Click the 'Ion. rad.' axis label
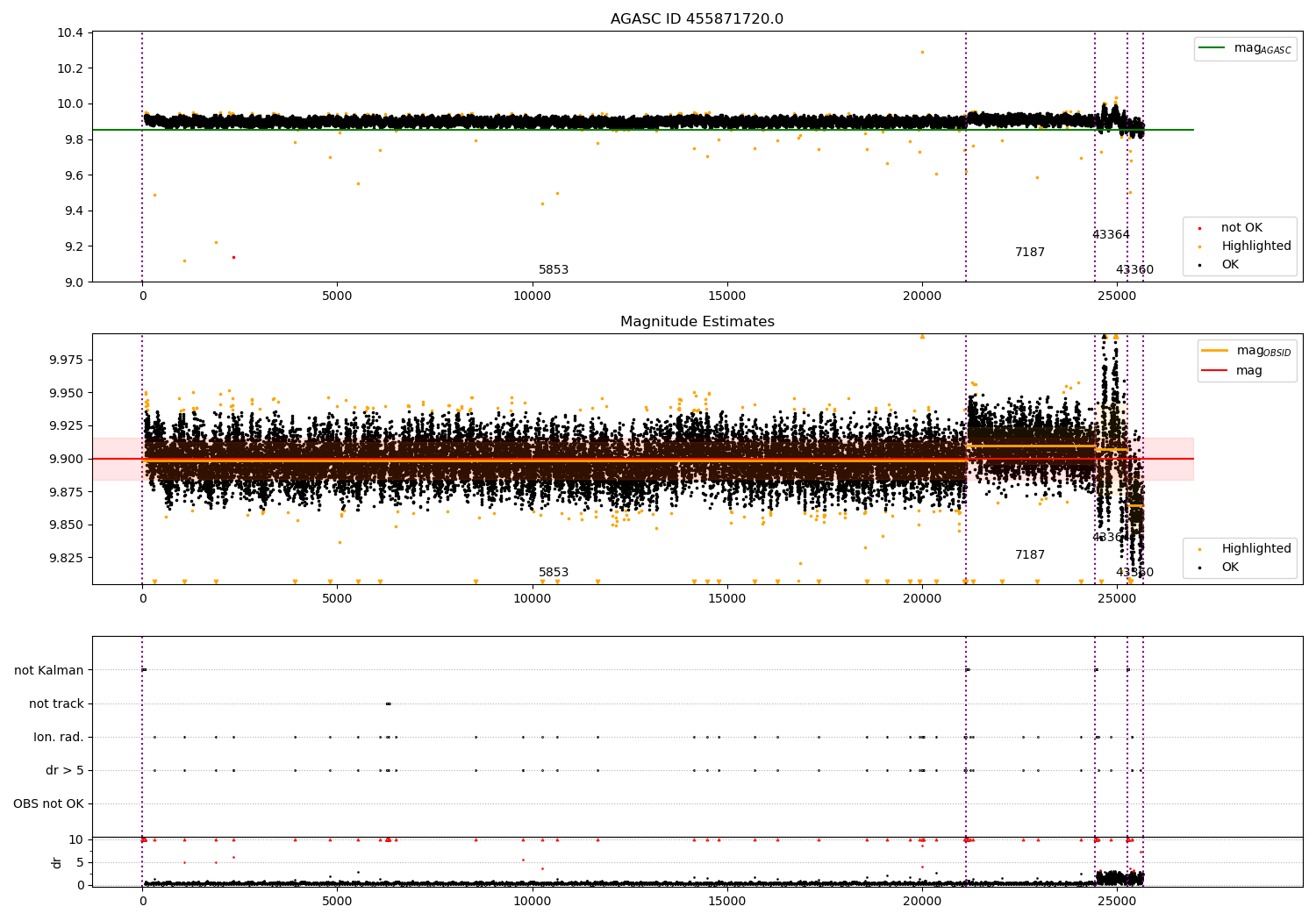1316x921 pixels. click(59, 737)
